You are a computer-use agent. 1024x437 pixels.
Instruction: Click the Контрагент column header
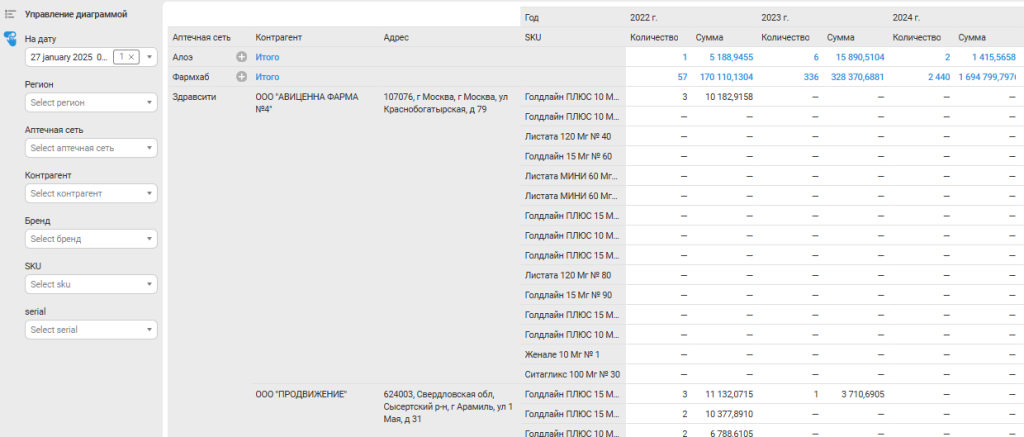click(x=279, y=38)
